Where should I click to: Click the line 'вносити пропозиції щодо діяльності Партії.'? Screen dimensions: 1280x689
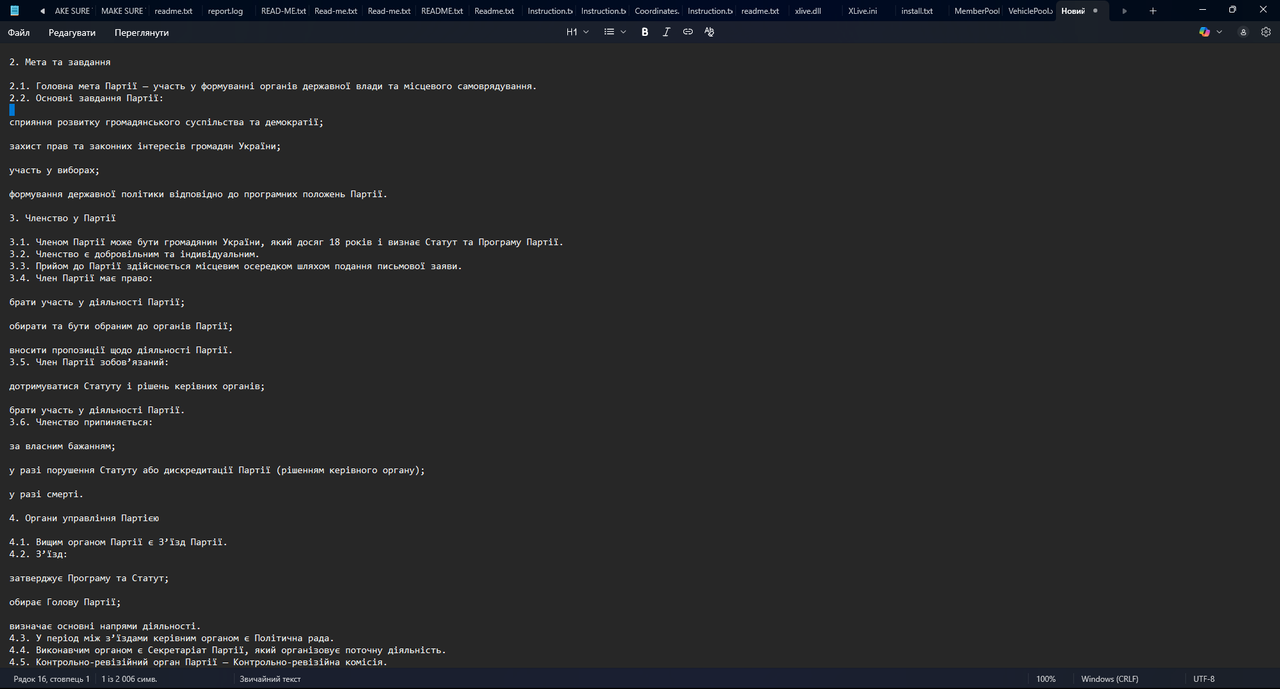point(121,350)
